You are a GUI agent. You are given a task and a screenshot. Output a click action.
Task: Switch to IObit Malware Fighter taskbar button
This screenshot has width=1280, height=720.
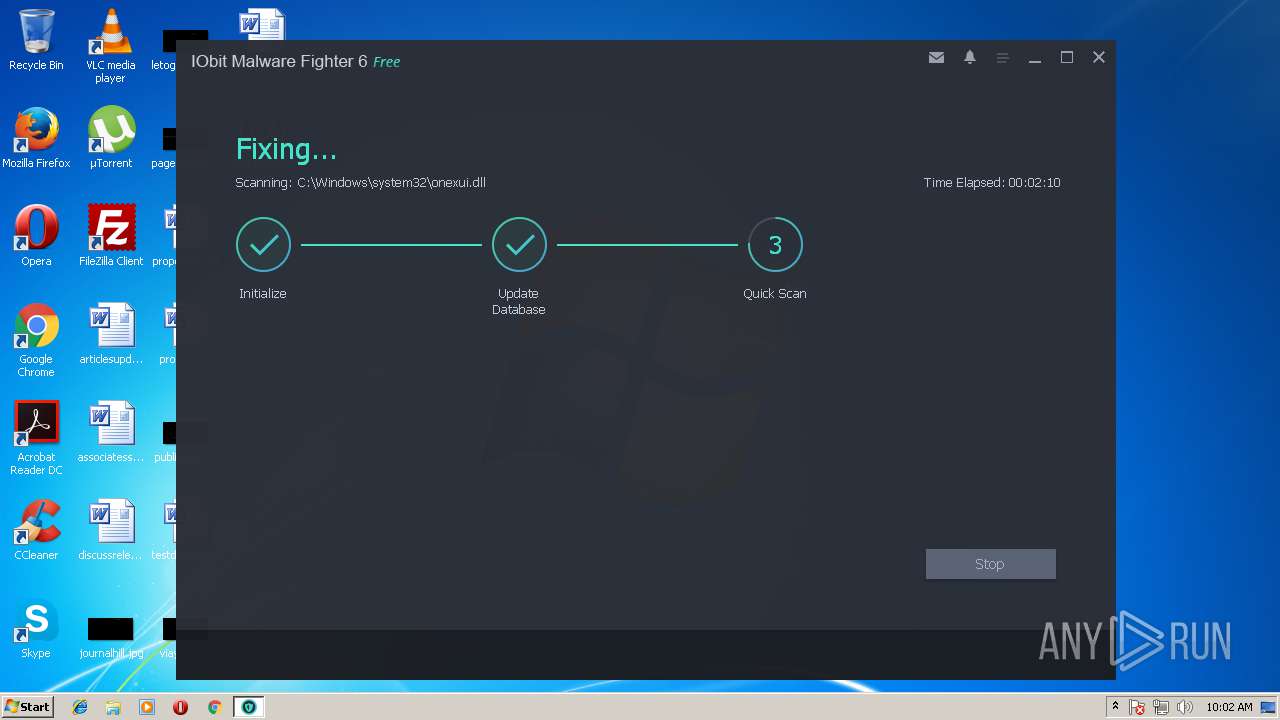(x=248, y=707)
